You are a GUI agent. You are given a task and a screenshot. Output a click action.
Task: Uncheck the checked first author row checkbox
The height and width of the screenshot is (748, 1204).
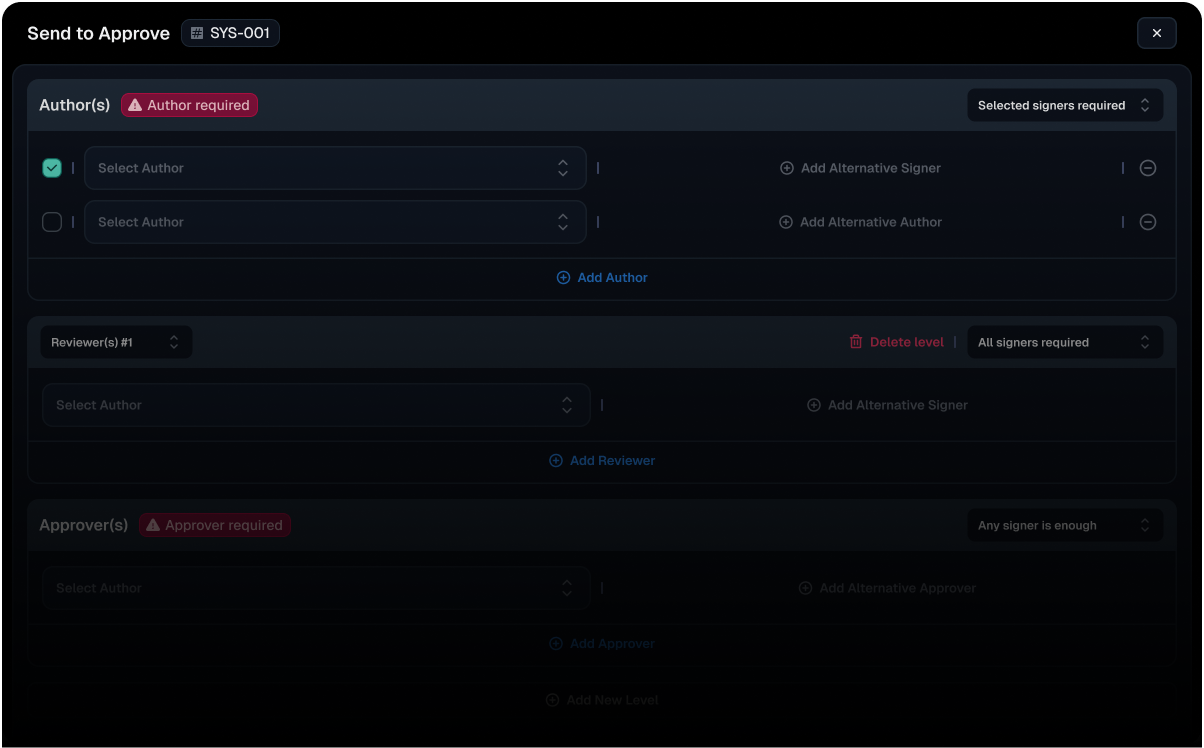[x=52, y=168]
